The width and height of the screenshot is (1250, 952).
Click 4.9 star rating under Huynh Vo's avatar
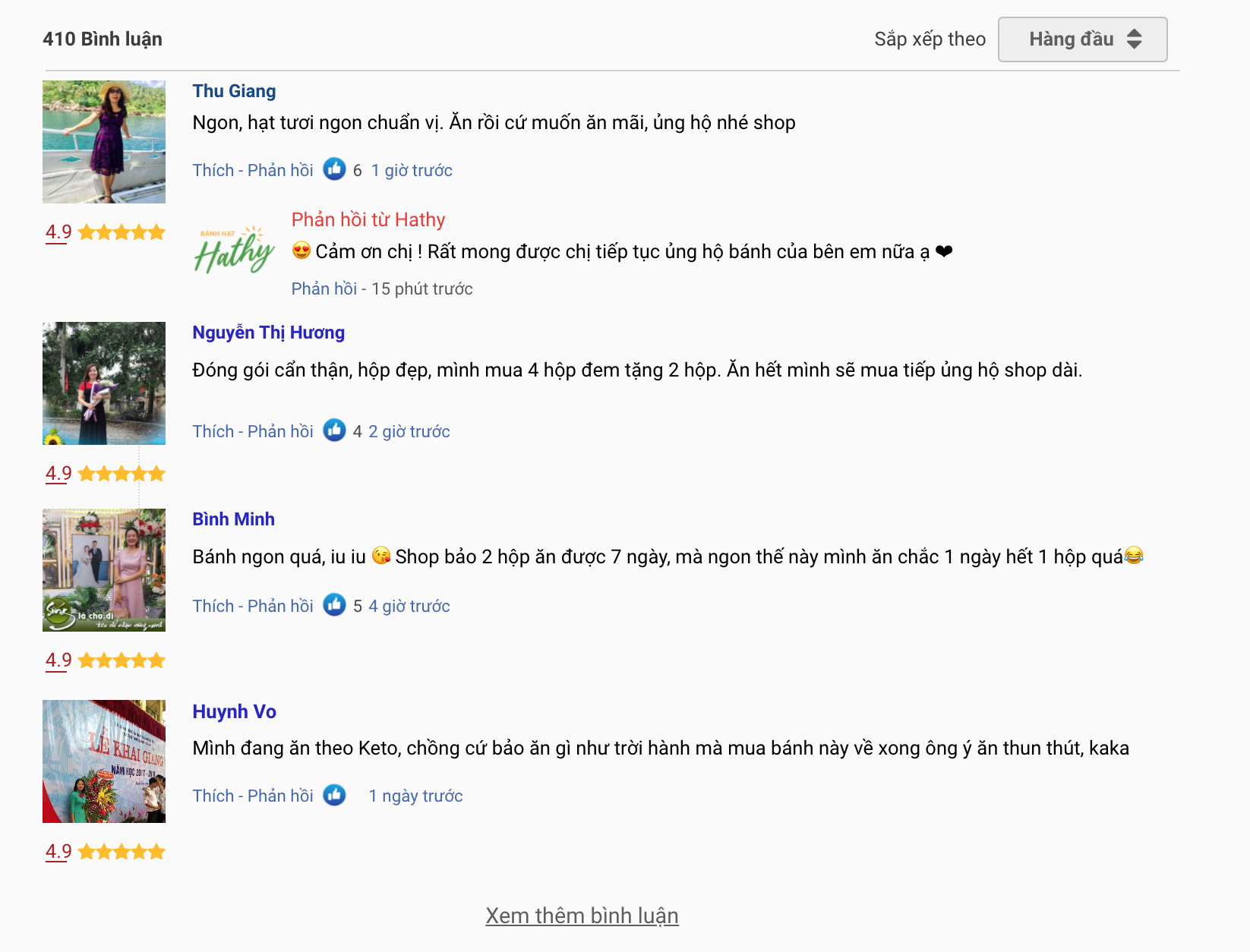point(105,852)
